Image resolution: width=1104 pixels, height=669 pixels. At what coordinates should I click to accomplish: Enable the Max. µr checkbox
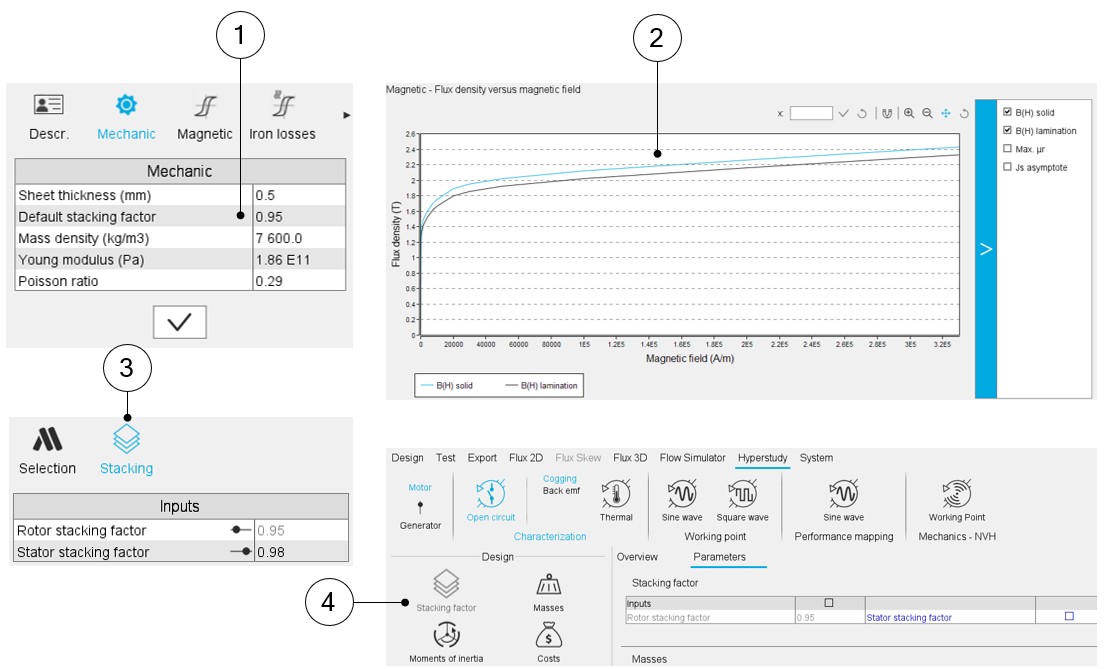pyautogui.click(x=1007, y=149)
